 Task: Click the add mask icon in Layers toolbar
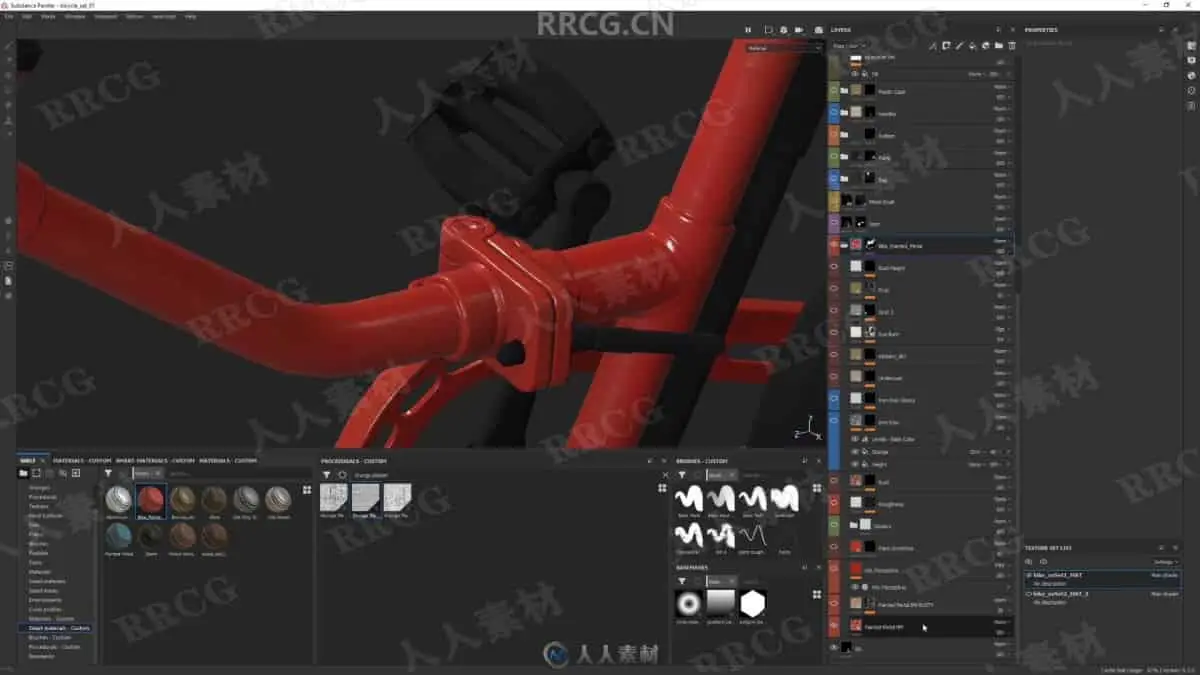coord(946,46)
